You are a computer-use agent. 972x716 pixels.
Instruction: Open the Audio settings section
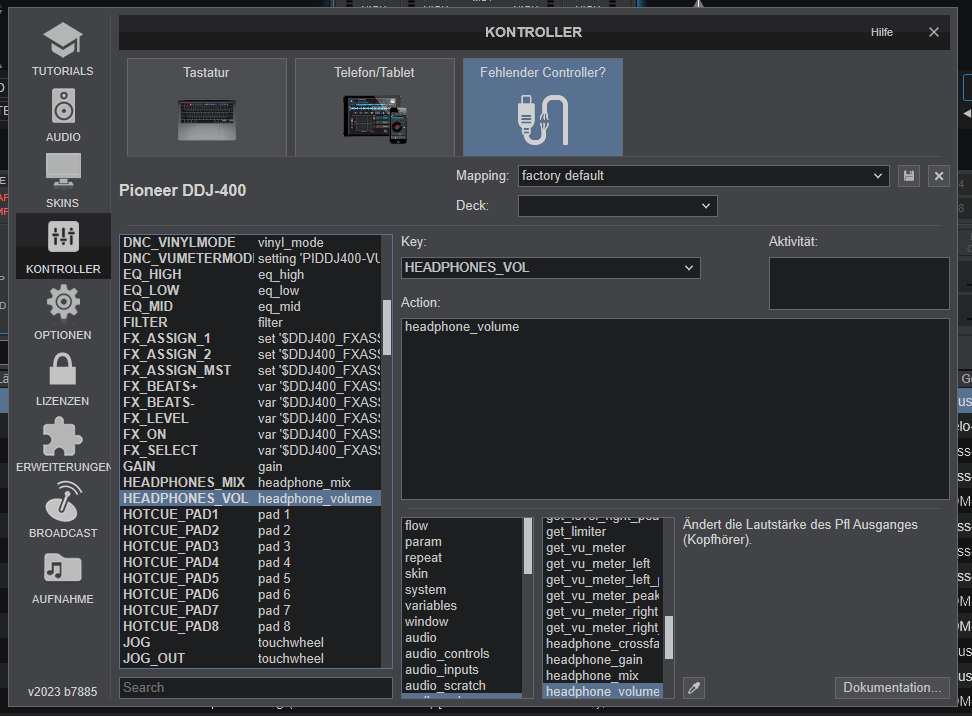point(63,115)
